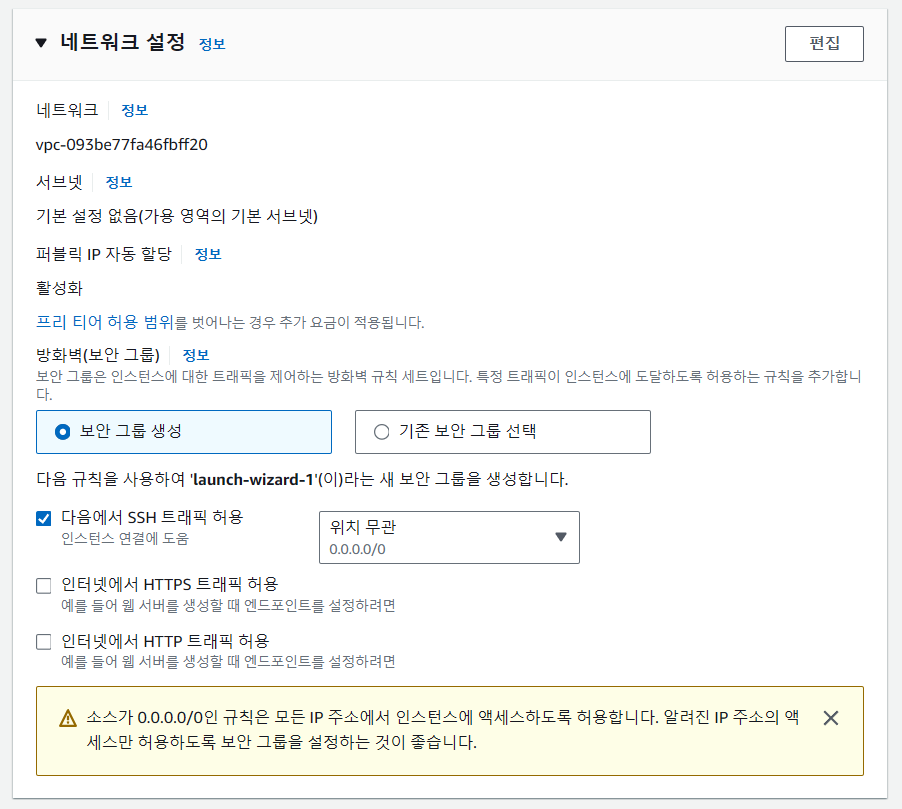
Task: Dismiss the 0.0.0.0/0 warning with X
Action: tap(831, 718)
